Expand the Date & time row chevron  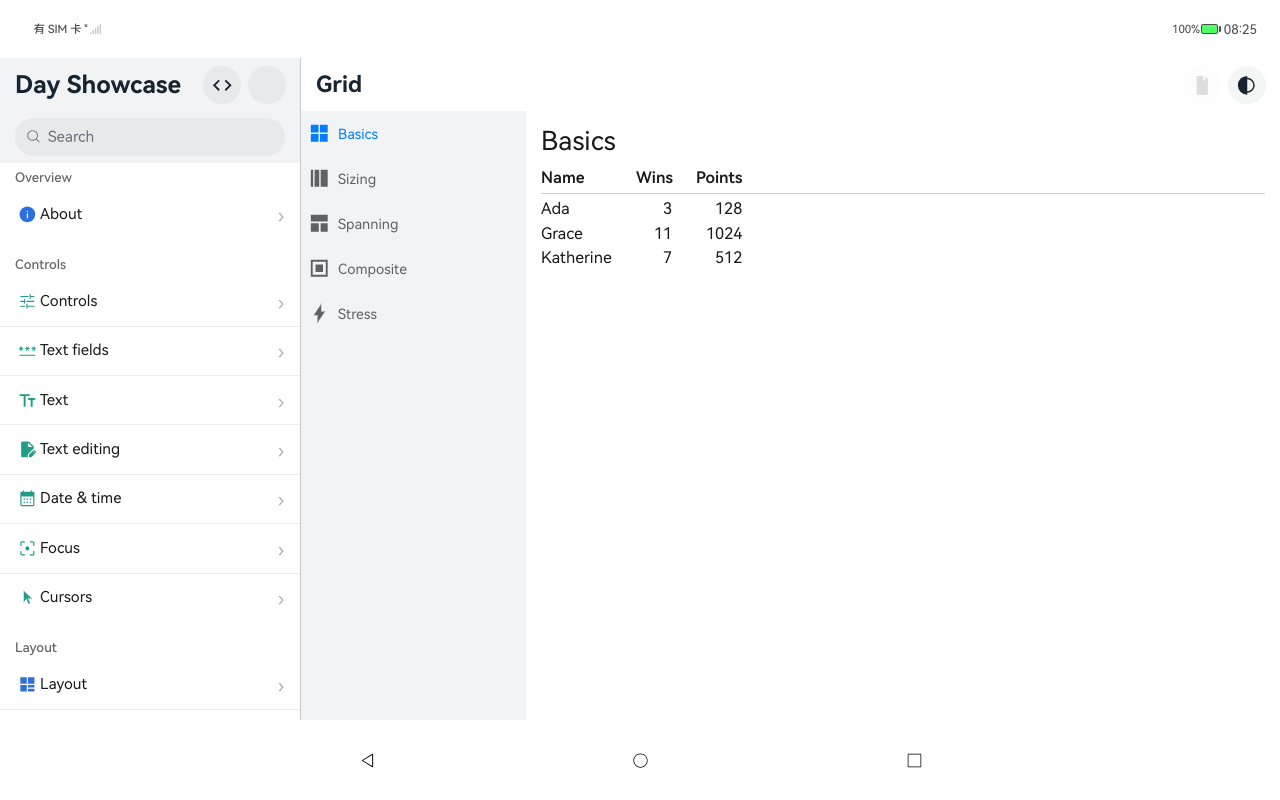click(x=281, y=501)
